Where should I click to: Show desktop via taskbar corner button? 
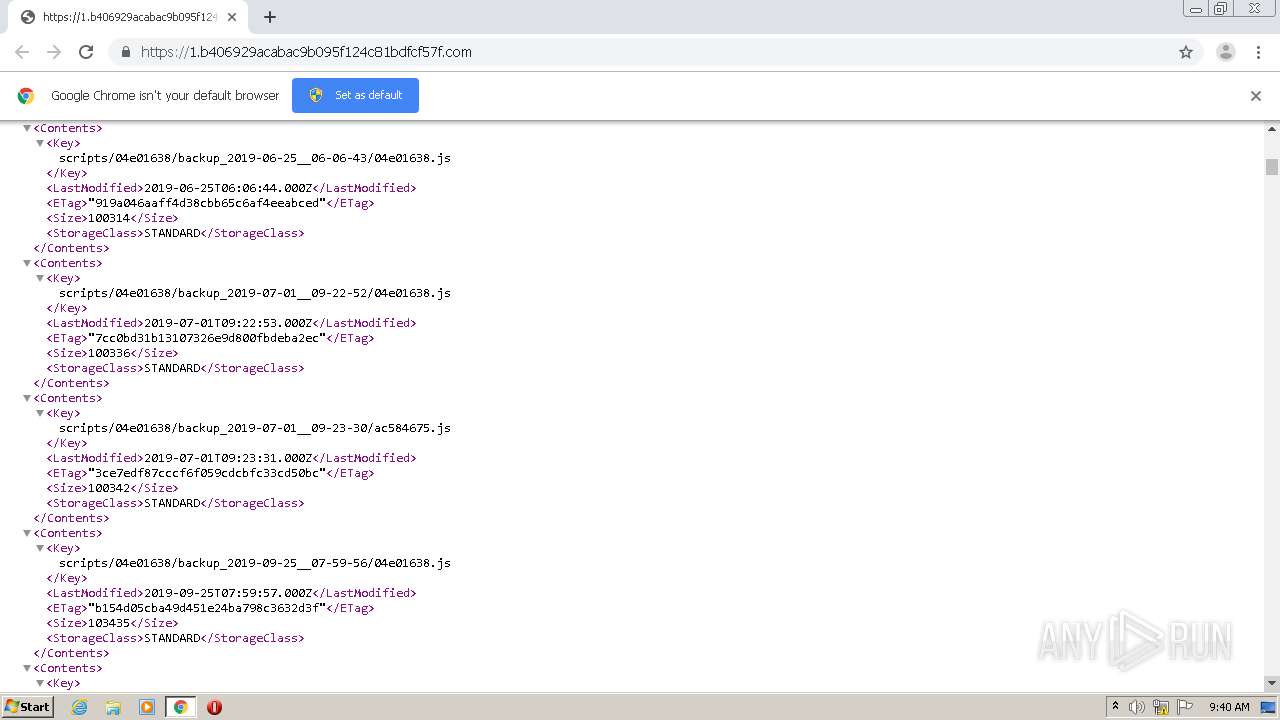tap(1269, 707)
